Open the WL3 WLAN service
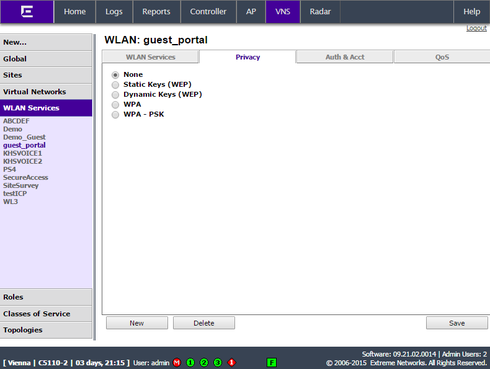This screenshot has height=369, width=490. [x=10, y=202]
